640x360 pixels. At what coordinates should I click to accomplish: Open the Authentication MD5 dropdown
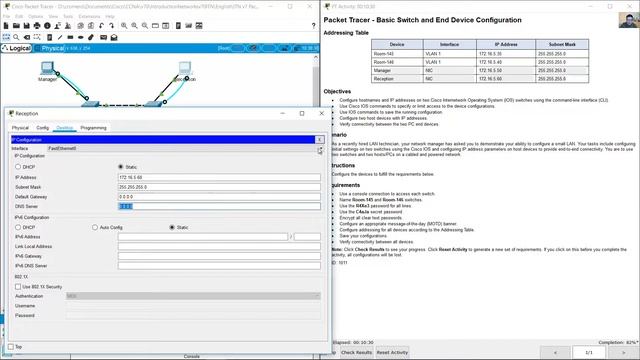click(x=193, y=296)
